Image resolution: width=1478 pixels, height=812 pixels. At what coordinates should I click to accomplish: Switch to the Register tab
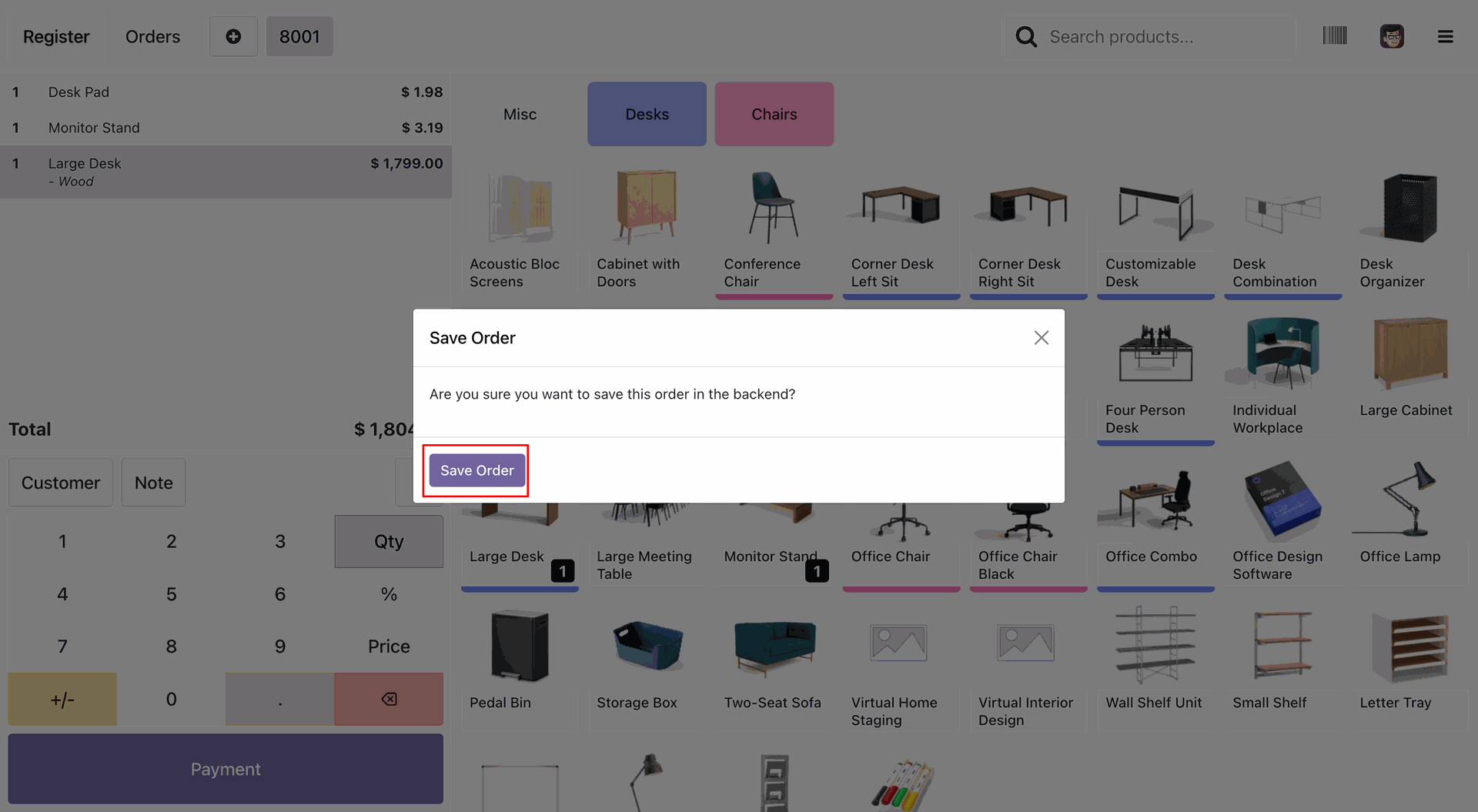56,36
